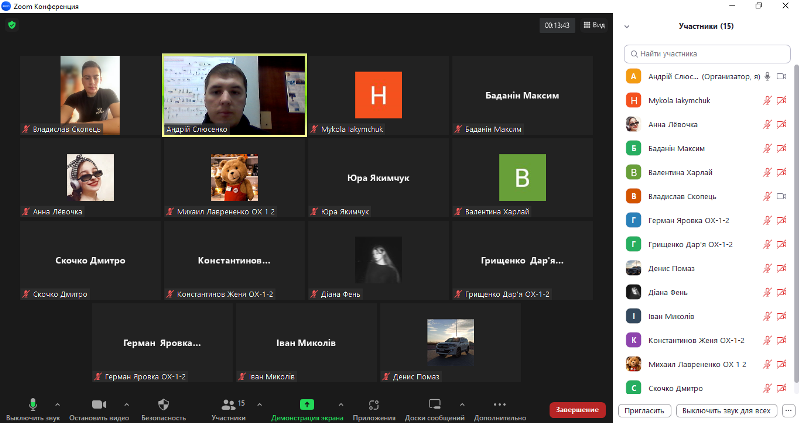Image resolution: width=800 pixels, height=423 pixels.
Task: Click Грищенко Дар'я's camera-off icon in list
Action: [782, 244]
